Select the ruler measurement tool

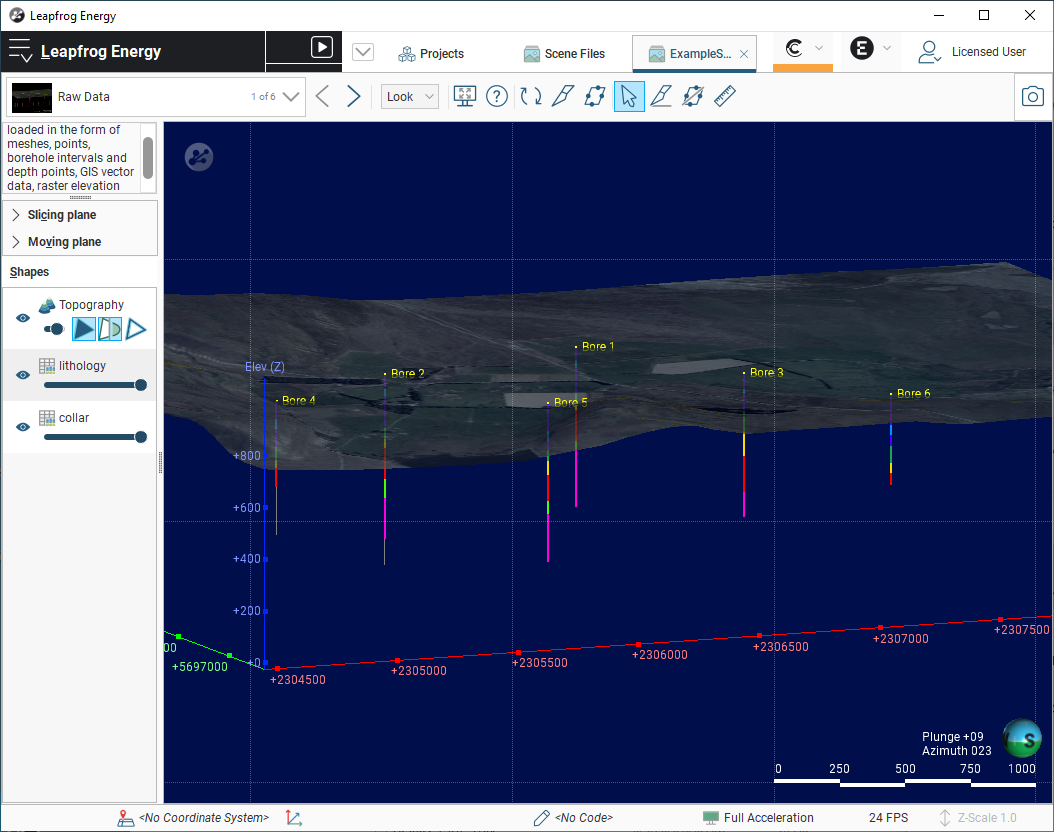725,96
